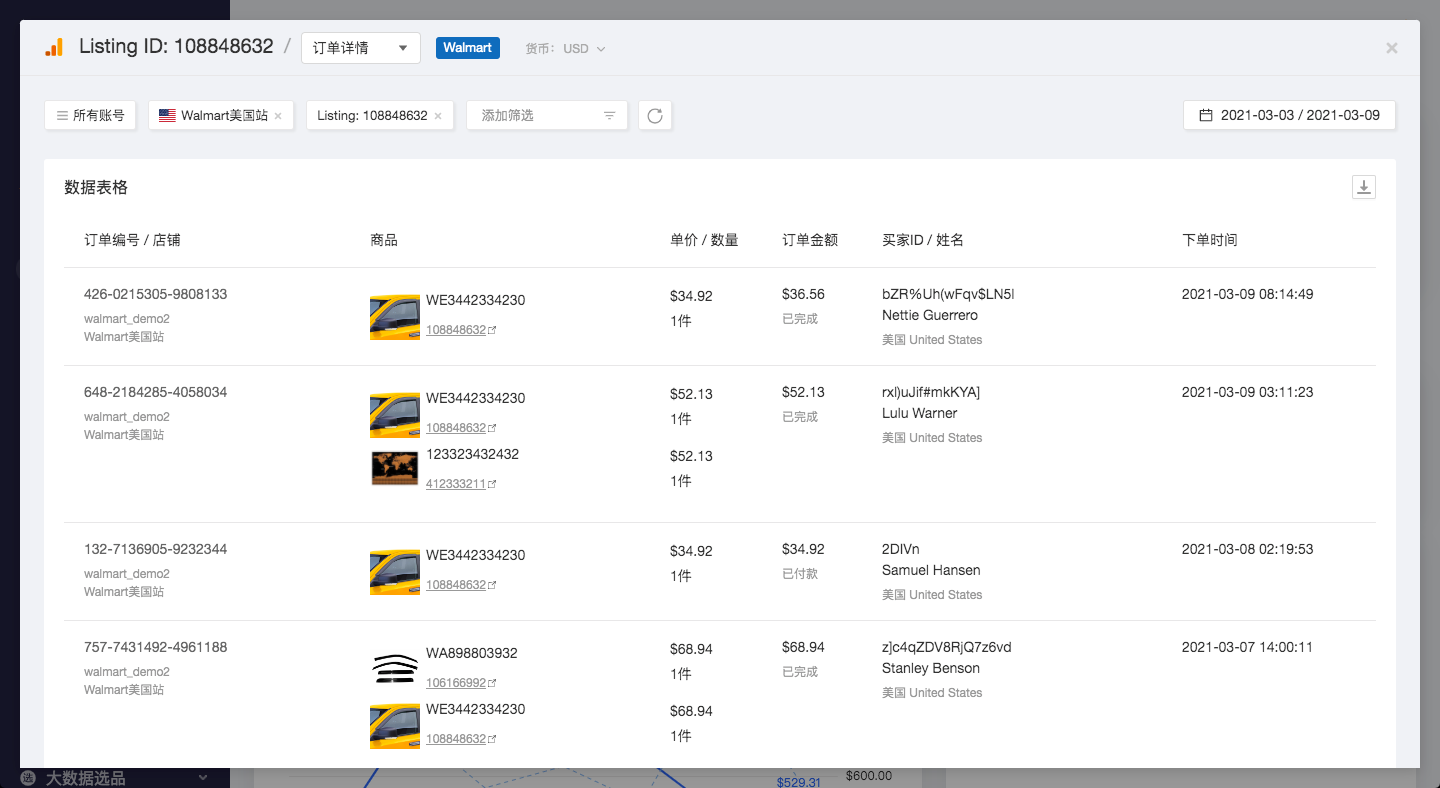Click the blue Walmart platform badge

467,48
